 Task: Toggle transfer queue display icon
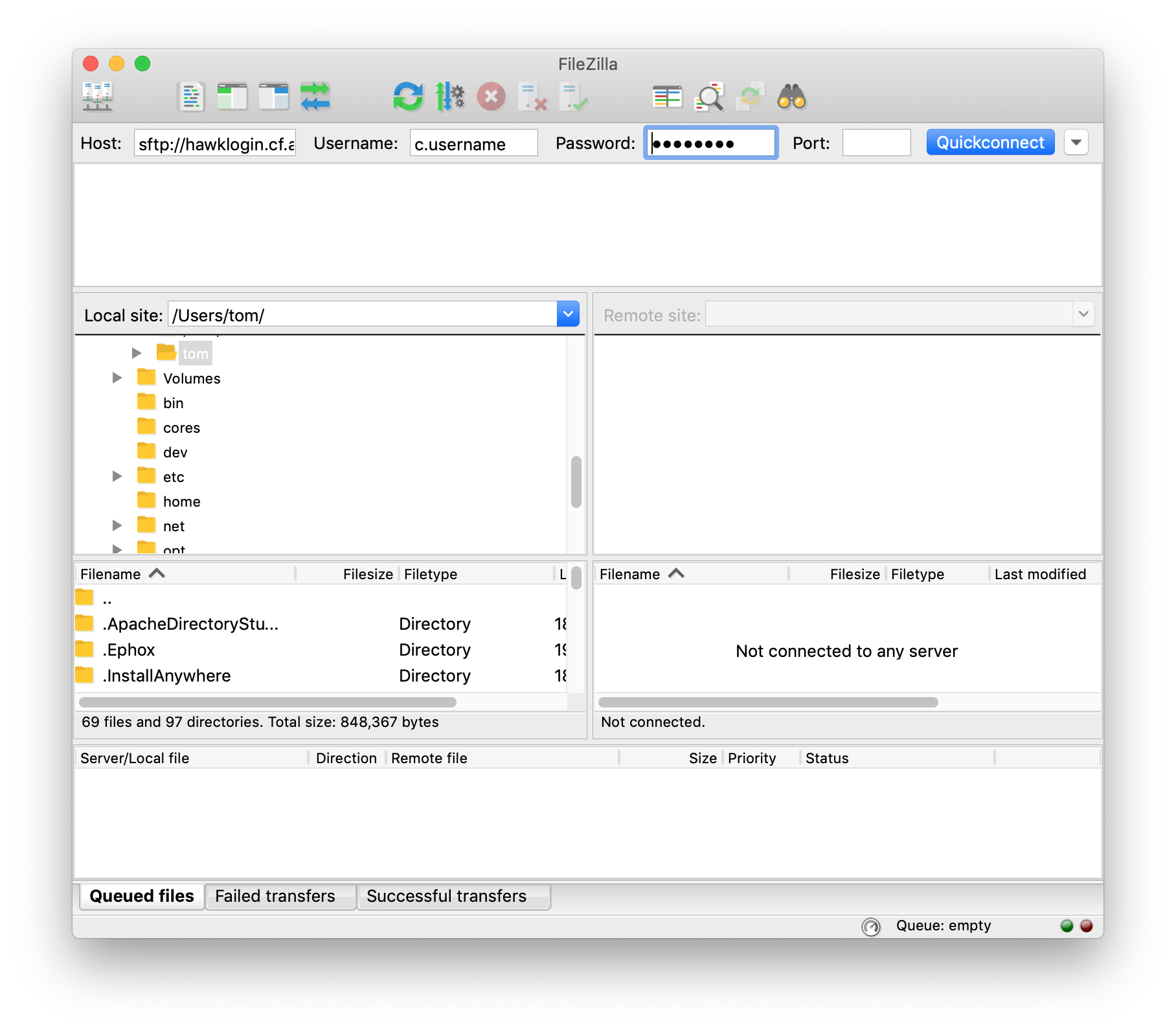[x=315, y=97]
